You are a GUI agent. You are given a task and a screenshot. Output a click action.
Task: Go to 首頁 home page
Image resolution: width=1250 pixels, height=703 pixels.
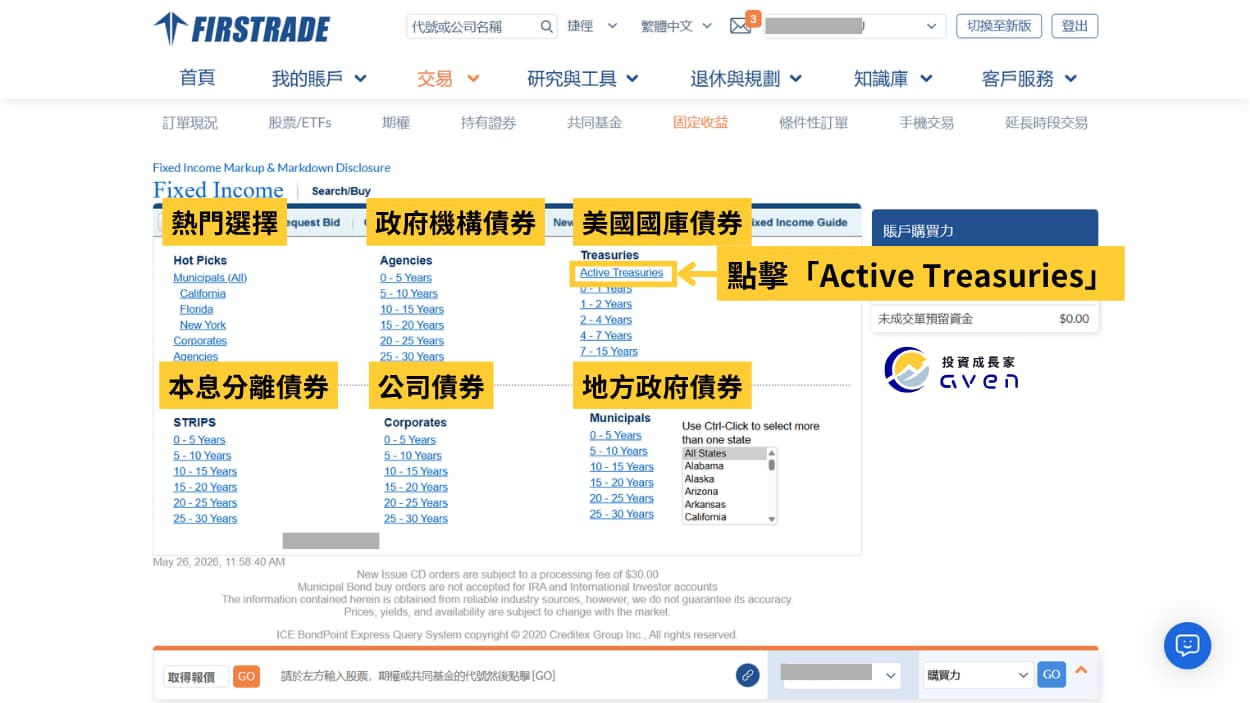197,78
